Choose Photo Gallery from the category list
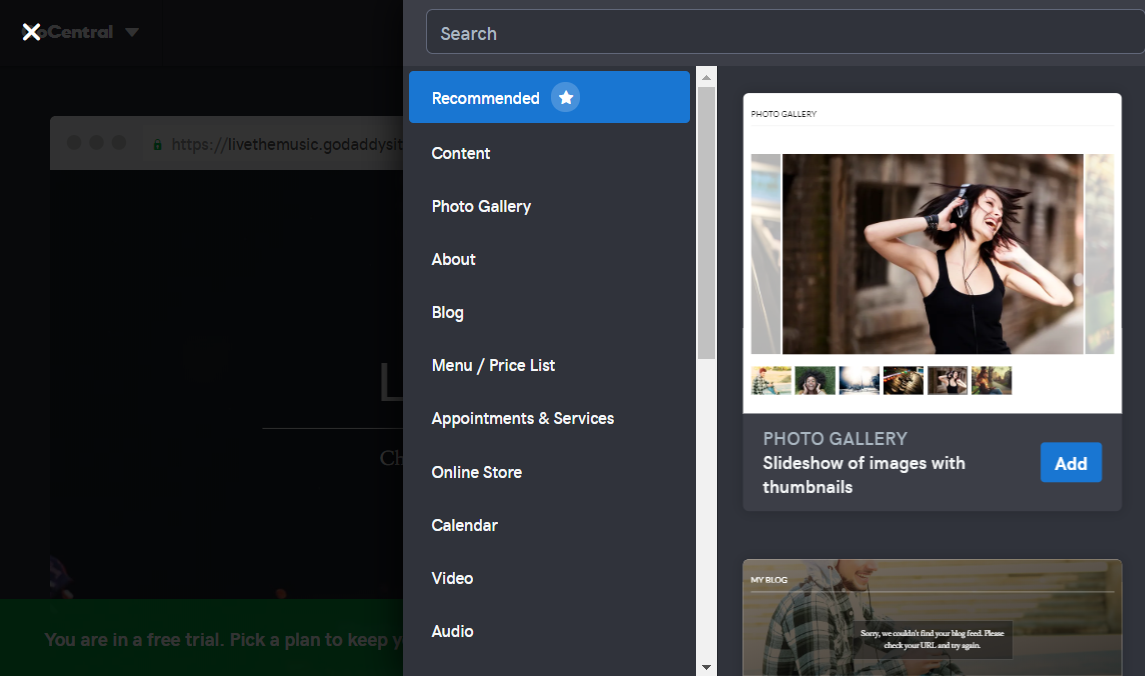Screen dimensions: 1145x676 481,206
